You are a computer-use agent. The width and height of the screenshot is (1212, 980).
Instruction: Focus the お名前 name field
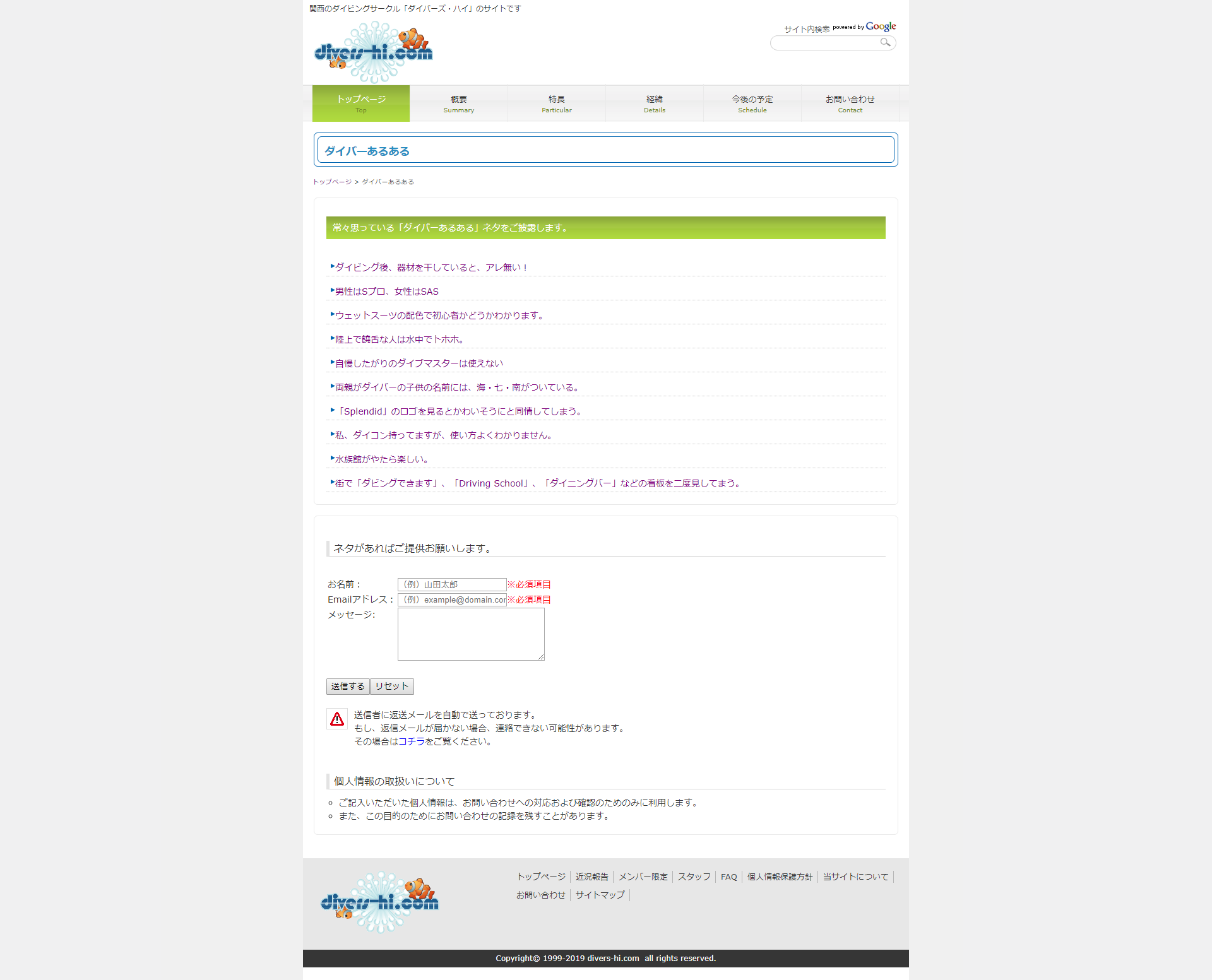pyautogui.click(x=452, y=584)
